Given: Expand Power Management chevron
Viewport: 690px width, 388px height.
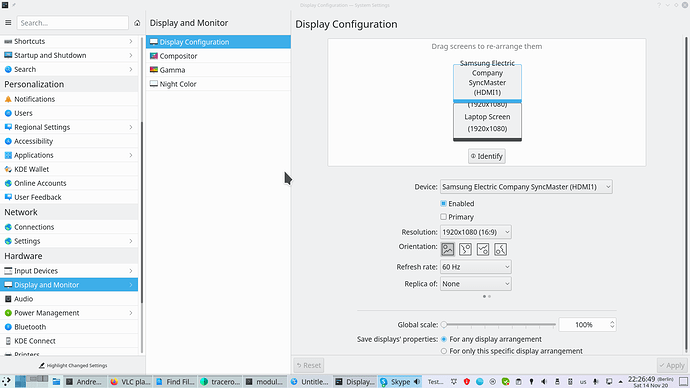Looking at the screenshot, I should point(131,313).
